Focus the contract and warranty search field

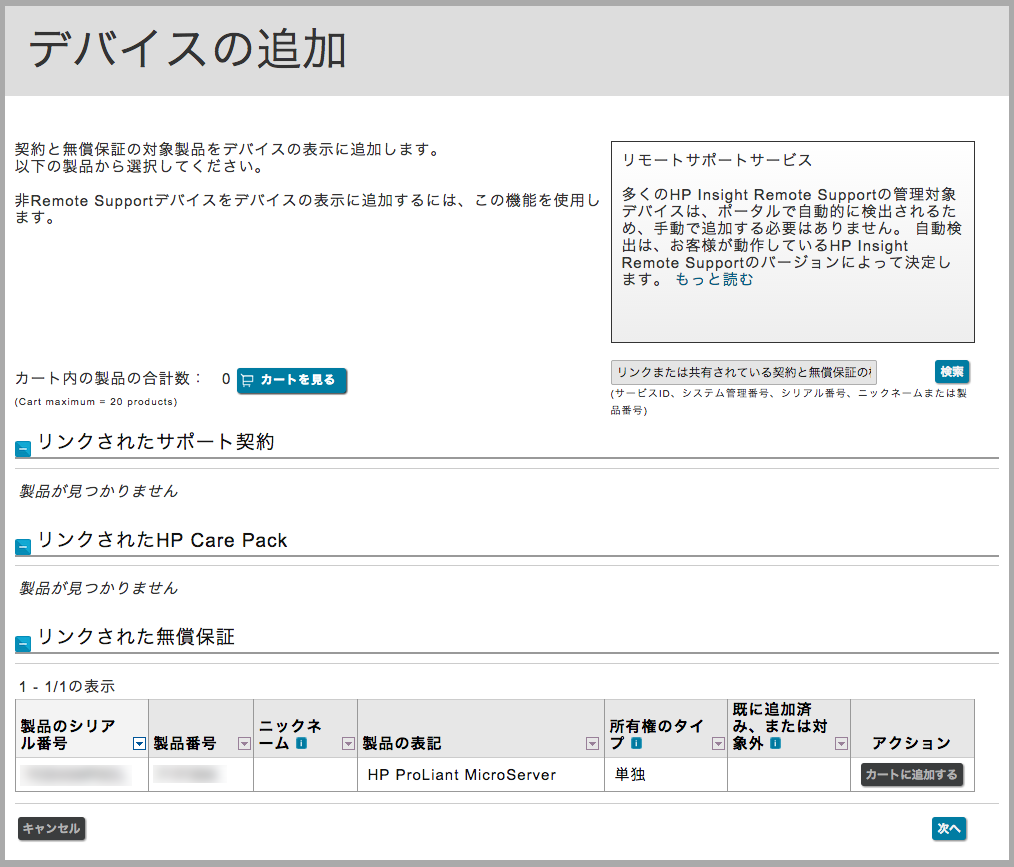point(743,372)
